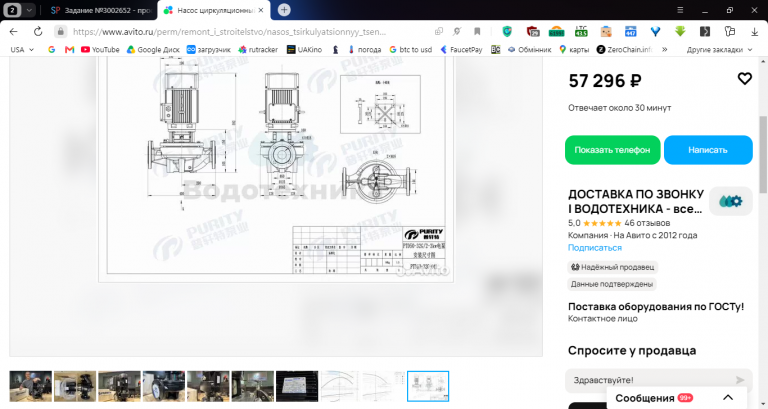This screenshot has width=768, height=409.
Task: Open a new tab with the plus button
Action: tap(284, 10)
